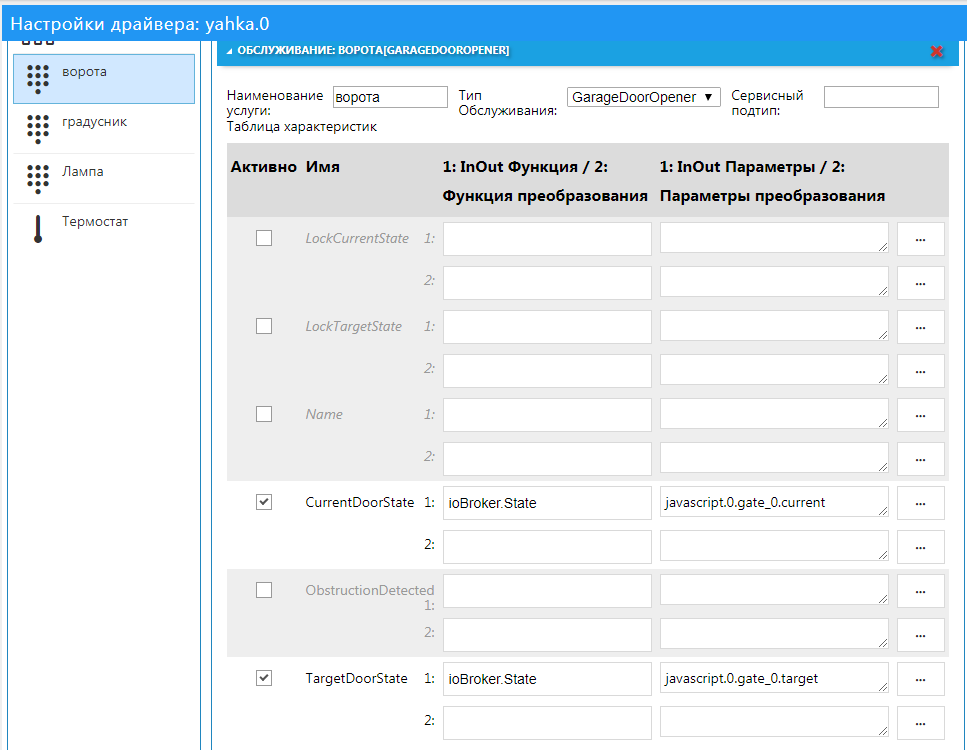Enable the LockCurrentState characteristic checkbox
This screenshot has height=750, width=967.
[264, 238]
